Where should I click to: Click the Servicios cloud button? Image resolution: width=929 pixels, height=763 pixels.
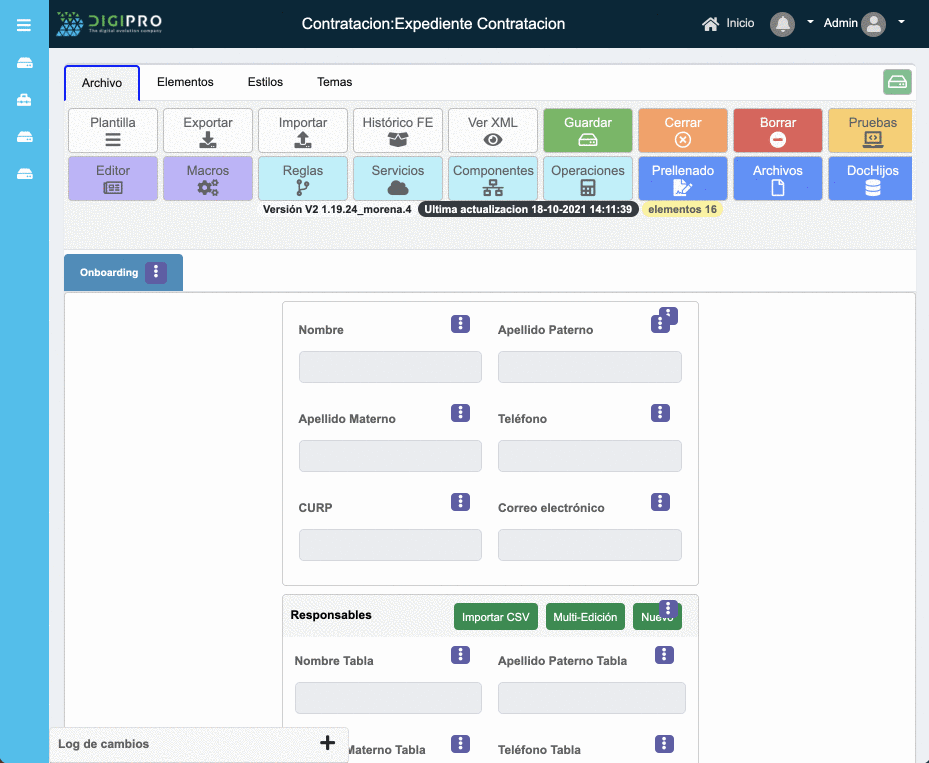(398, 179)
